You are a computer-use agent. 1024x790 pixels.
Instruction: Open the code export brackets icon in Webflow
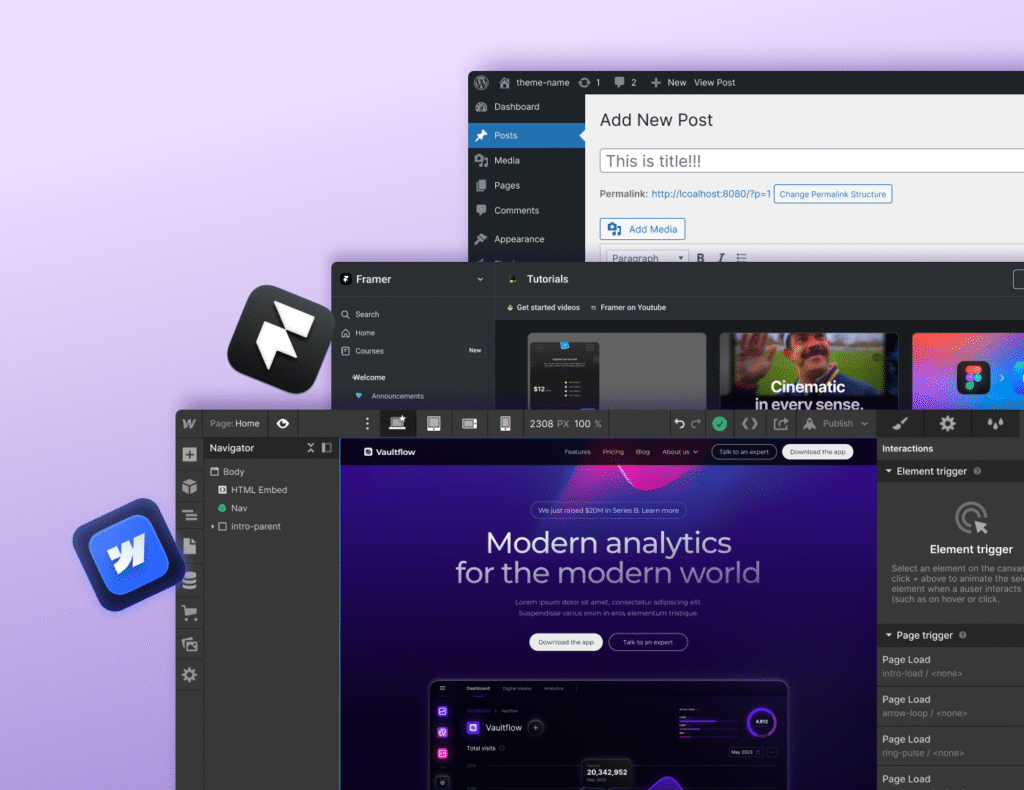point(750,424)
